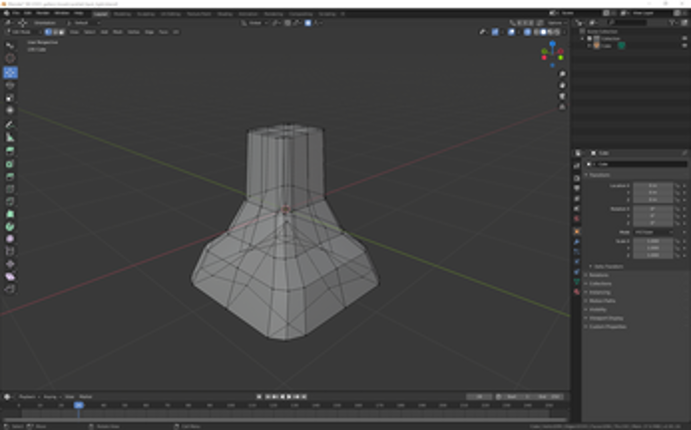Toggle visibility of Collection in outliner
691x430 pixels.
click(684, 39)
